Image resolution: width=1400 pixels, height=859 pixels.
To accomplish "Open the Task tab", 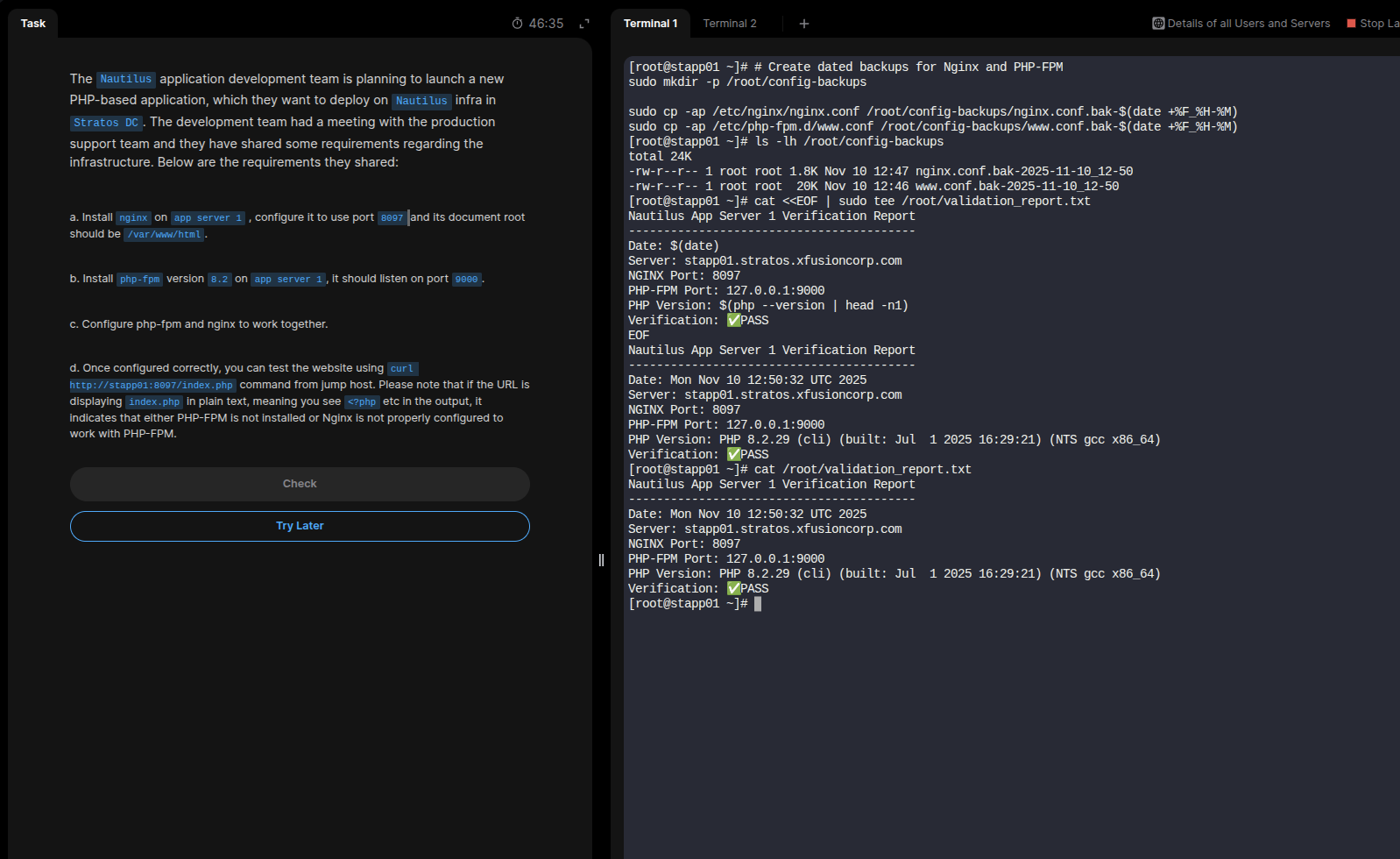I will [33, 24].
